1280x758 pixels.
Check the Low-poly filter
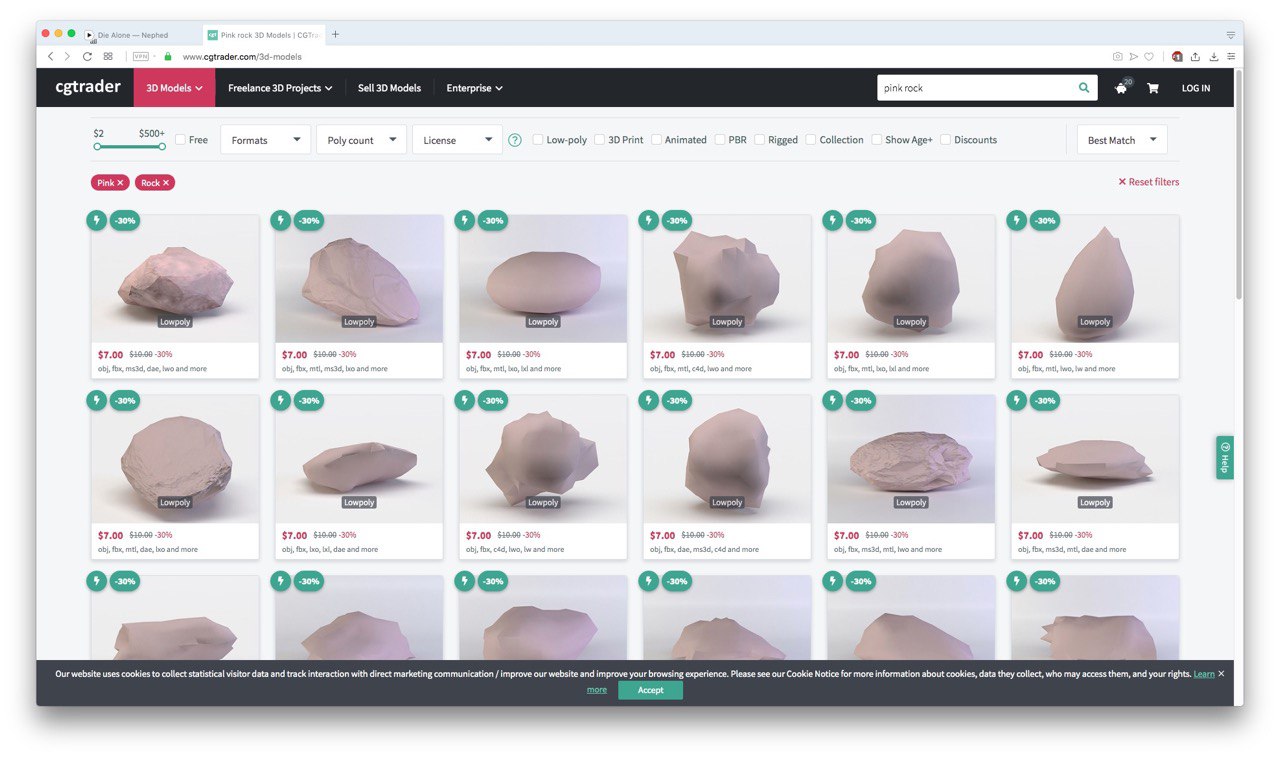pyautogui.click(x=538, y=140)
